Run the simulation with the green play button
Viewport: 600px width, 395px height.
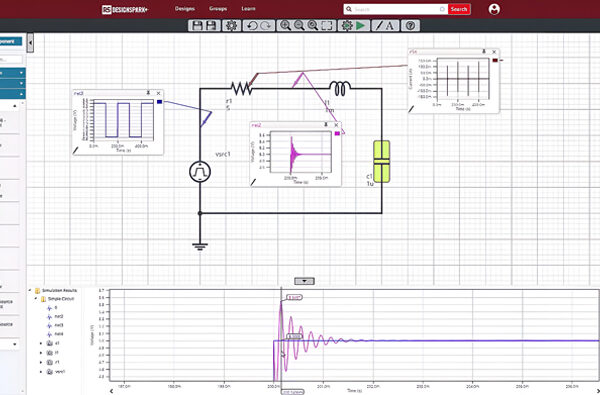tap(360, 26)
